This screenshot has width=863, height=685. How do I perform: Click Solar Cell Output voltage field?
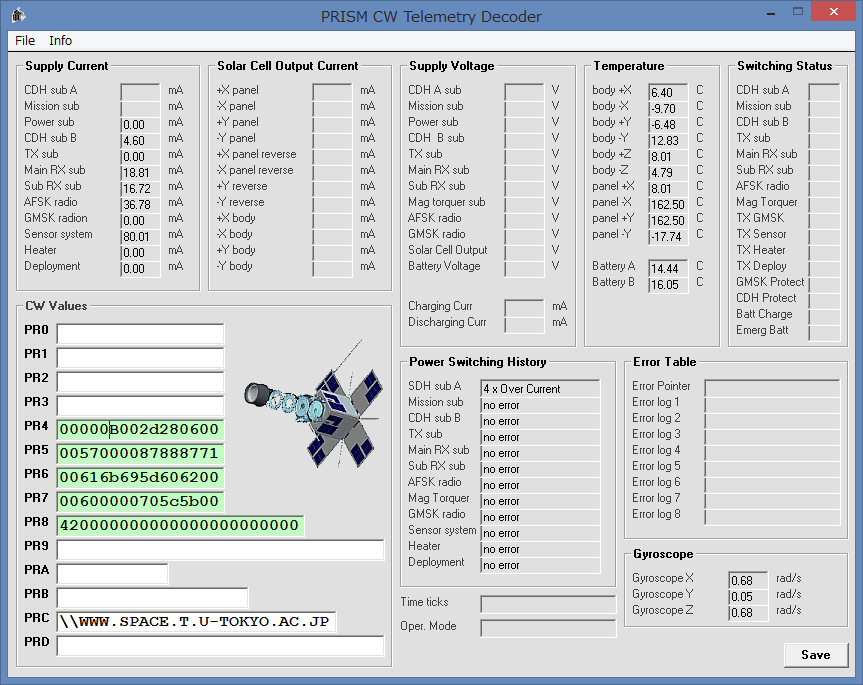524,253
